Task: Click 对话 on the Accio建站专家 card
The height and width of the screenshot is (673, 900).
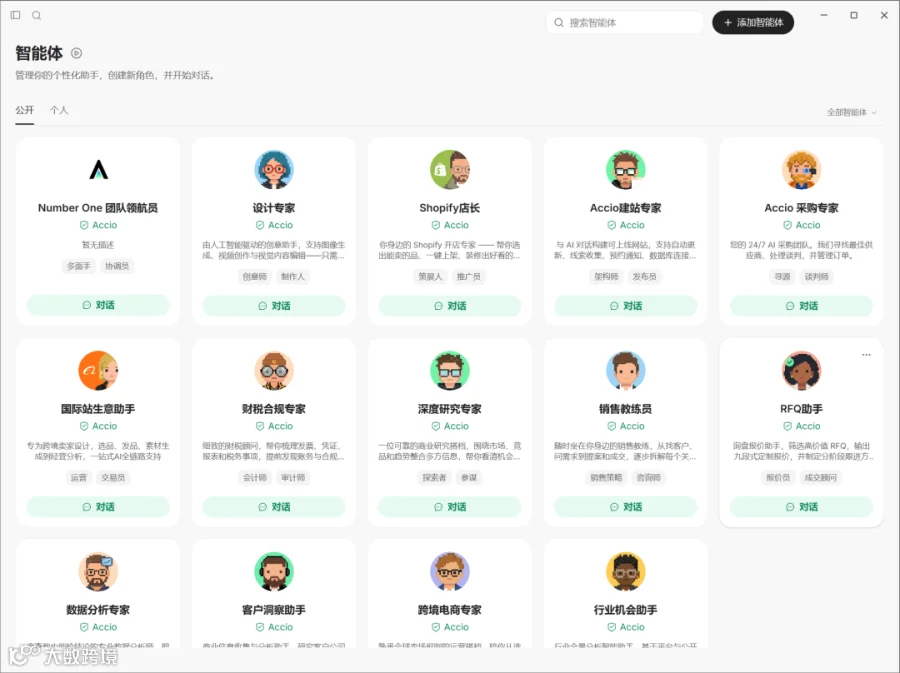Action: point(626,306)
